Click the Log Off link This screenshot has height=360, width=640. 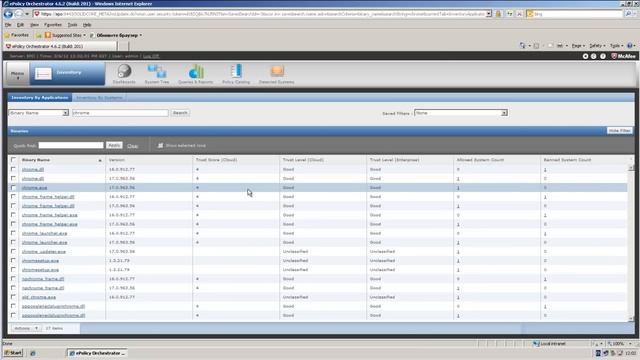tap(151, 56)
